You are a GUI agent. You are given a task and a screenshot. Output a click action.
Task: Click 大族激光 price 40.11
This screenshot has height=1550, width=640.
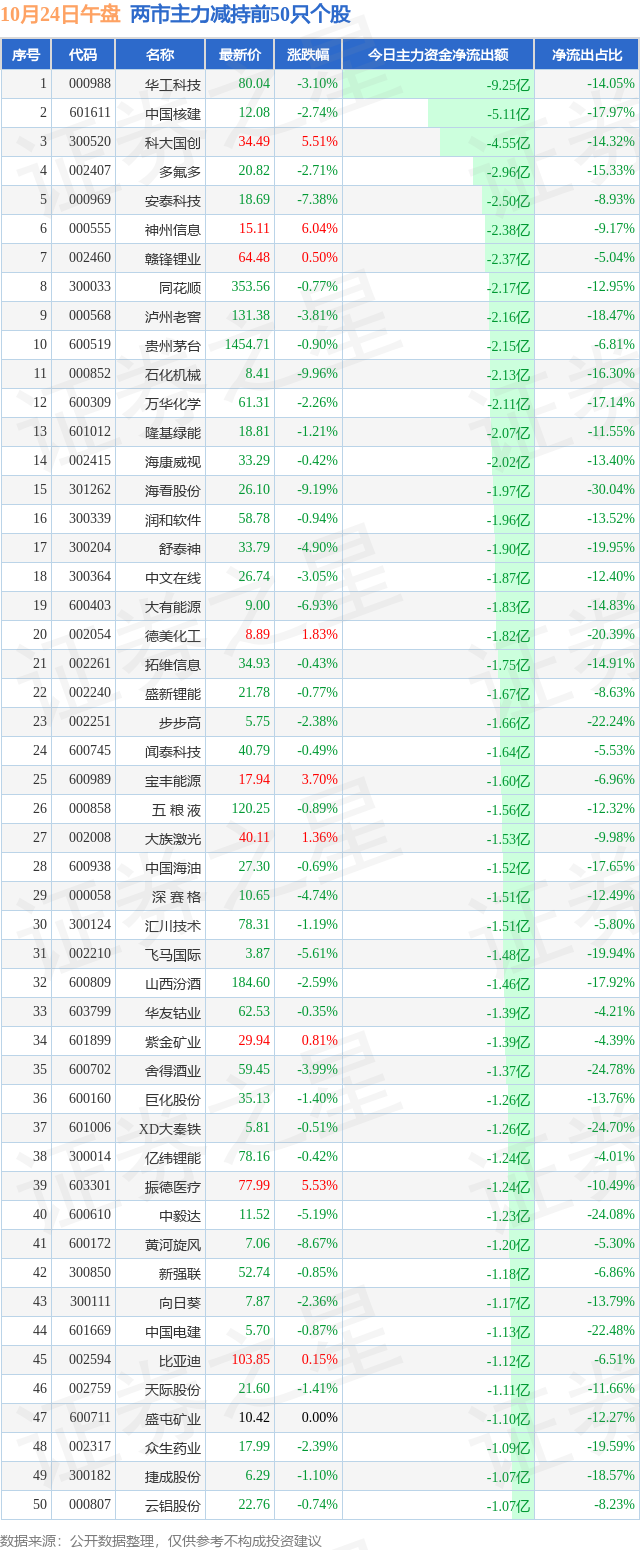pos(254,838)
